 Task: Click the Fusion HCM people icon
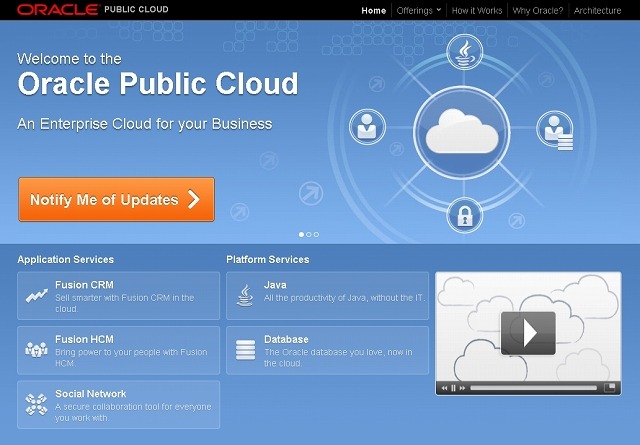pyautogui.click(x=37, y=350)
